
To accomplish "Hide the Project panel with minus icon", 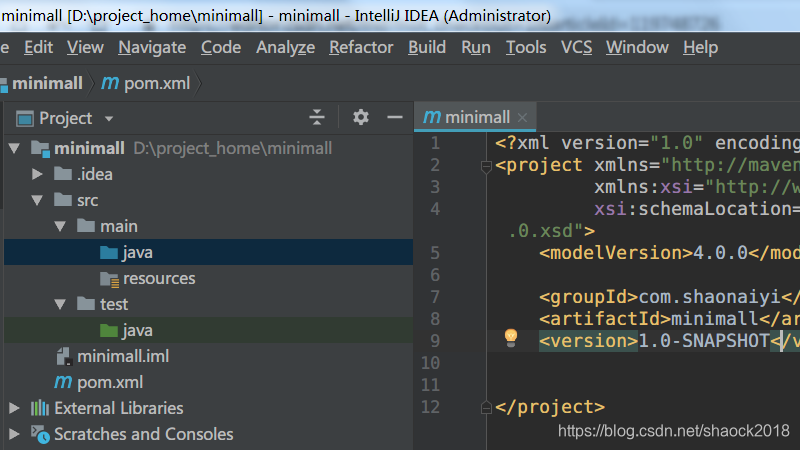I will coord(395,117).
